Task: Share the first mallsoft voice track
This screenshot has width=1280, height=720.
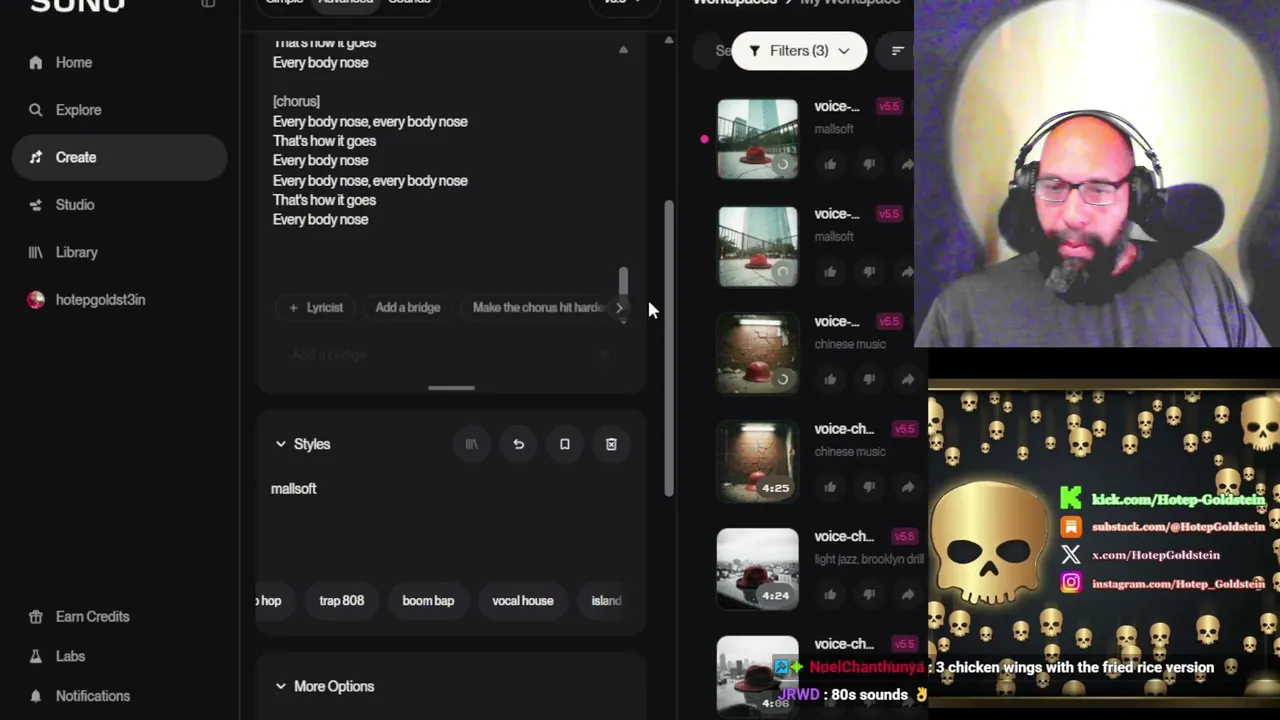Action: coord(906,164)
